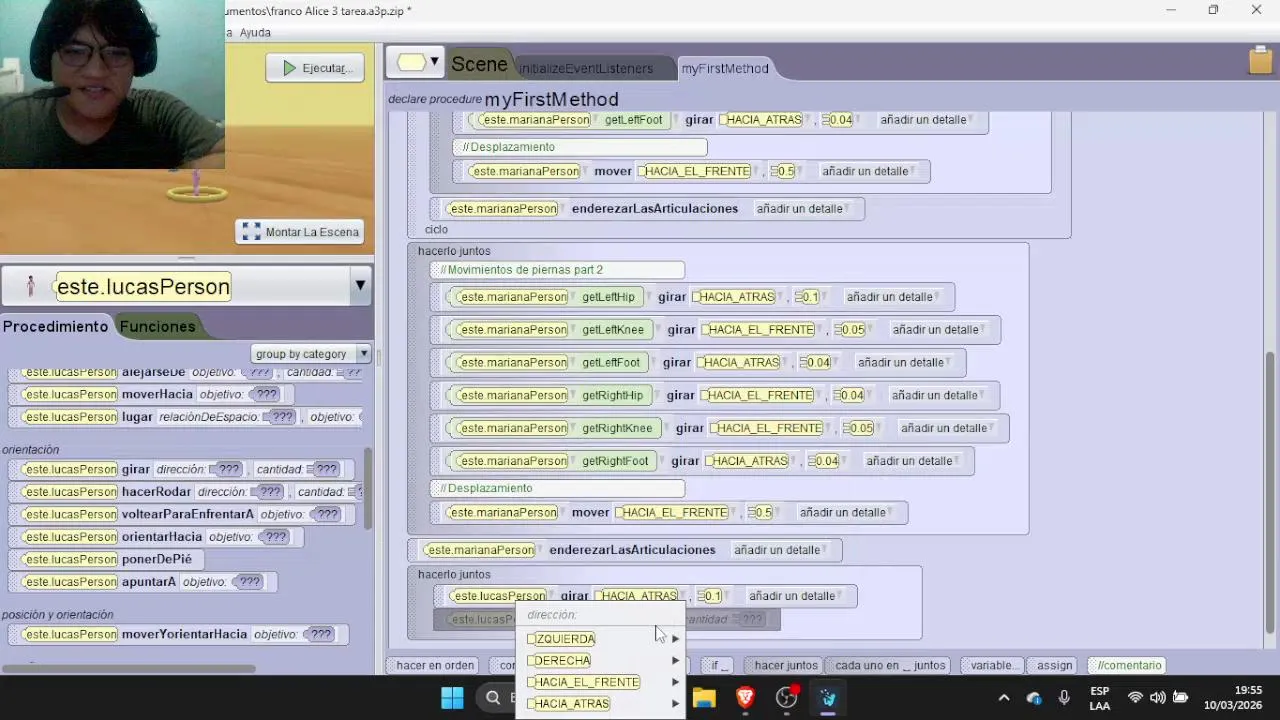Open the volume speaker tray icon

[x=1157, y=698]
